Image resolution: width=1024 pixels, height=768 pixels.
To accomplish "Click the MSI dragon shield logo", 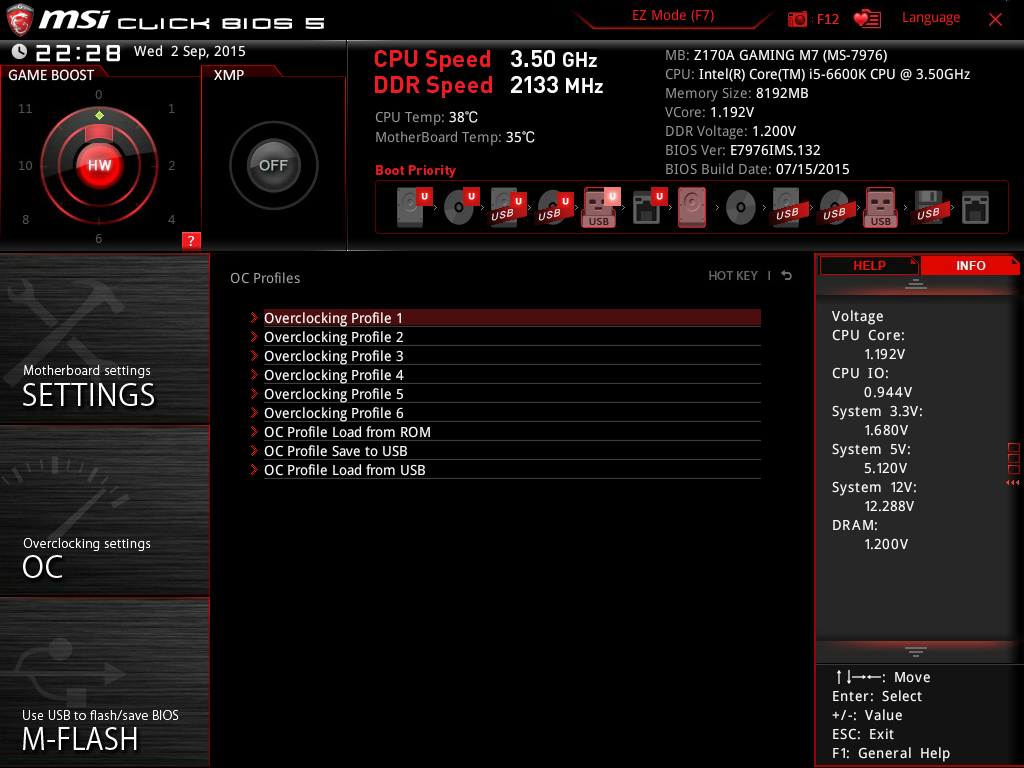I will (x=20, y=20).
